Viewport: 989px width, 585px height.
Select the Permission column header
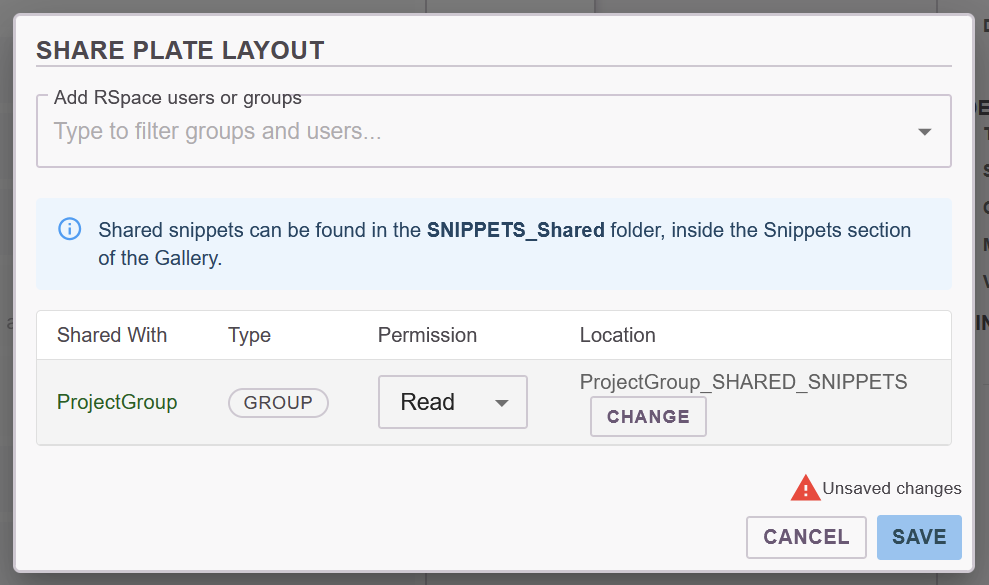pos(427,335)
